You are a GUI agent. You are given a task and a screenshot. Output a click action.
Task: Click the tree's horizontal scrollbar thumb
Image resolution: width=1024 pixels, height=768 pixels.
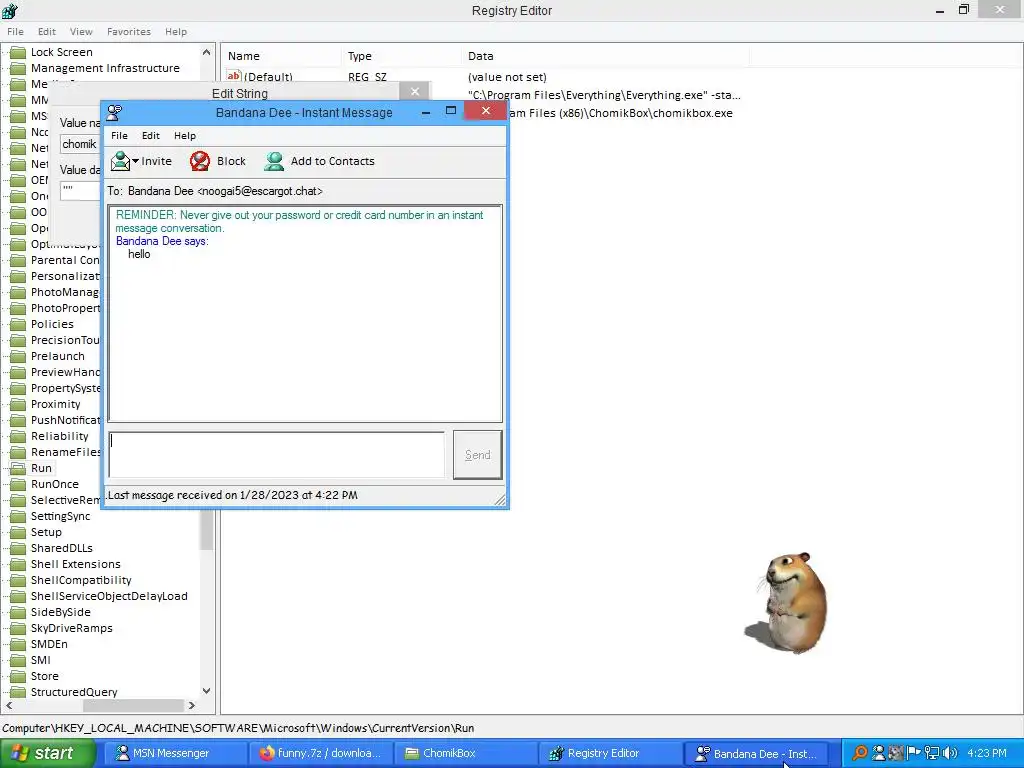click(x=133, y=705)
